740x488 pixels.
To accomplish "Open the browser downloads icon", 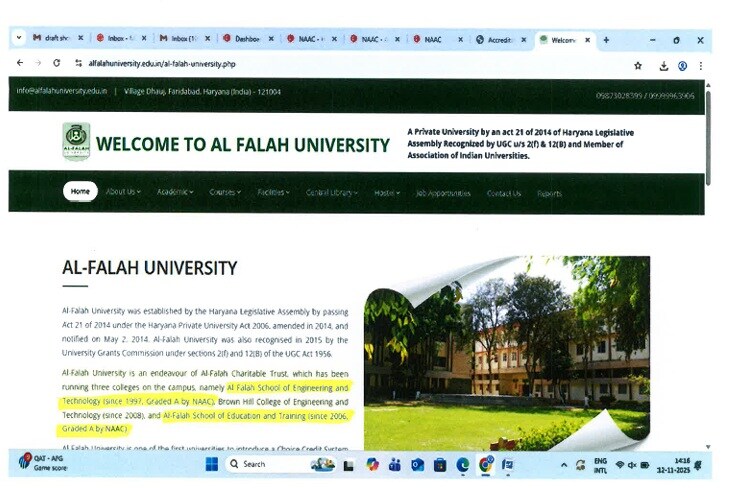I will pos(664,66).
